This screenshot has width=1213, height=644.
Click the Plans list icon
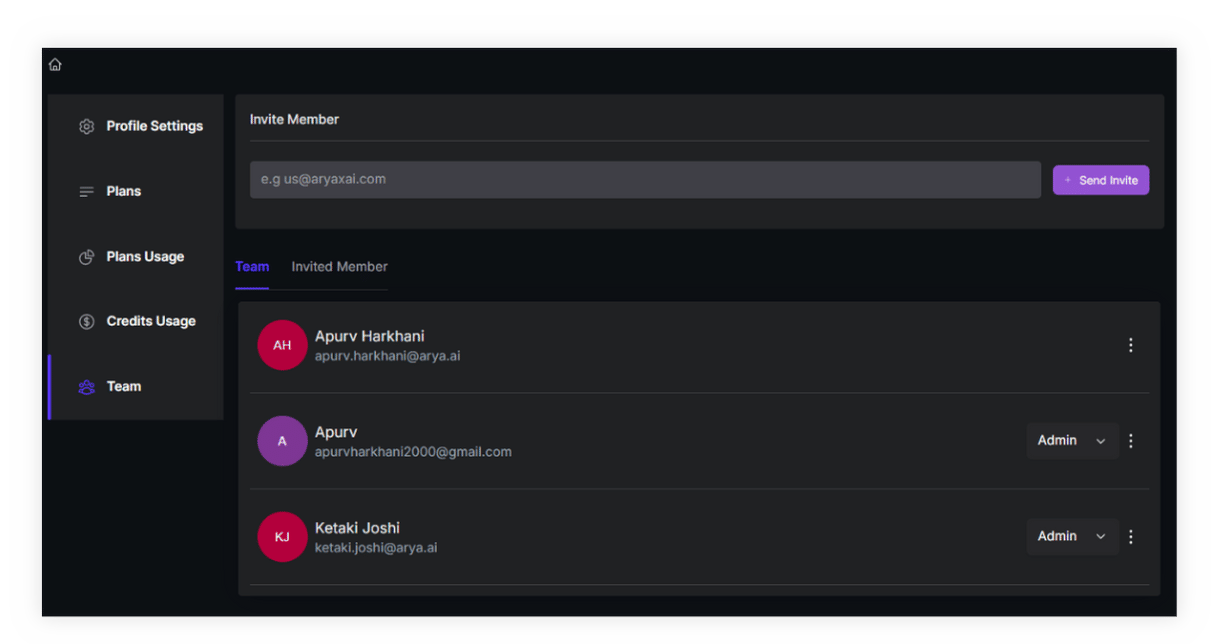point(87,192)
